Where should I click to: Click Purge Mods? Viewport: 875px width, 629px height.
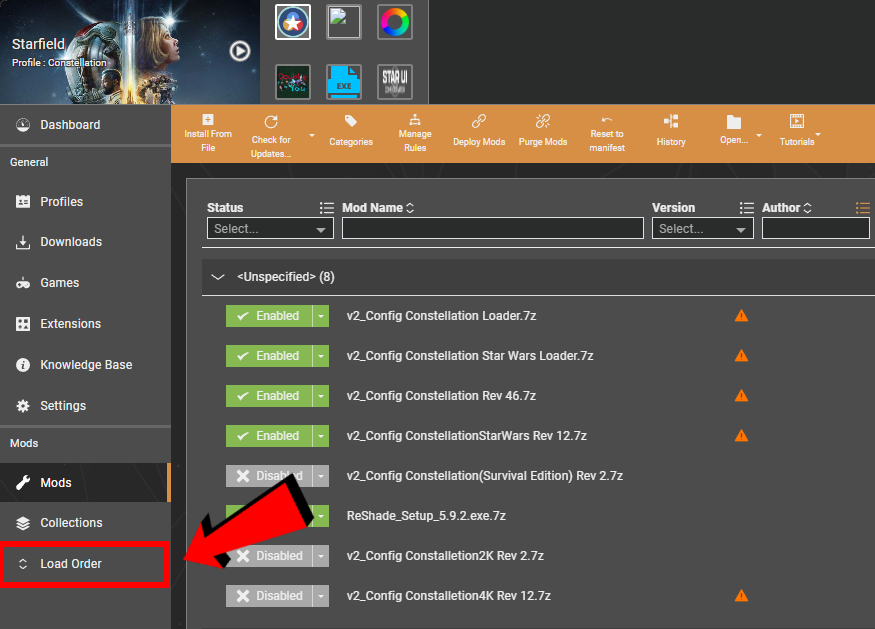click(543, 131)
